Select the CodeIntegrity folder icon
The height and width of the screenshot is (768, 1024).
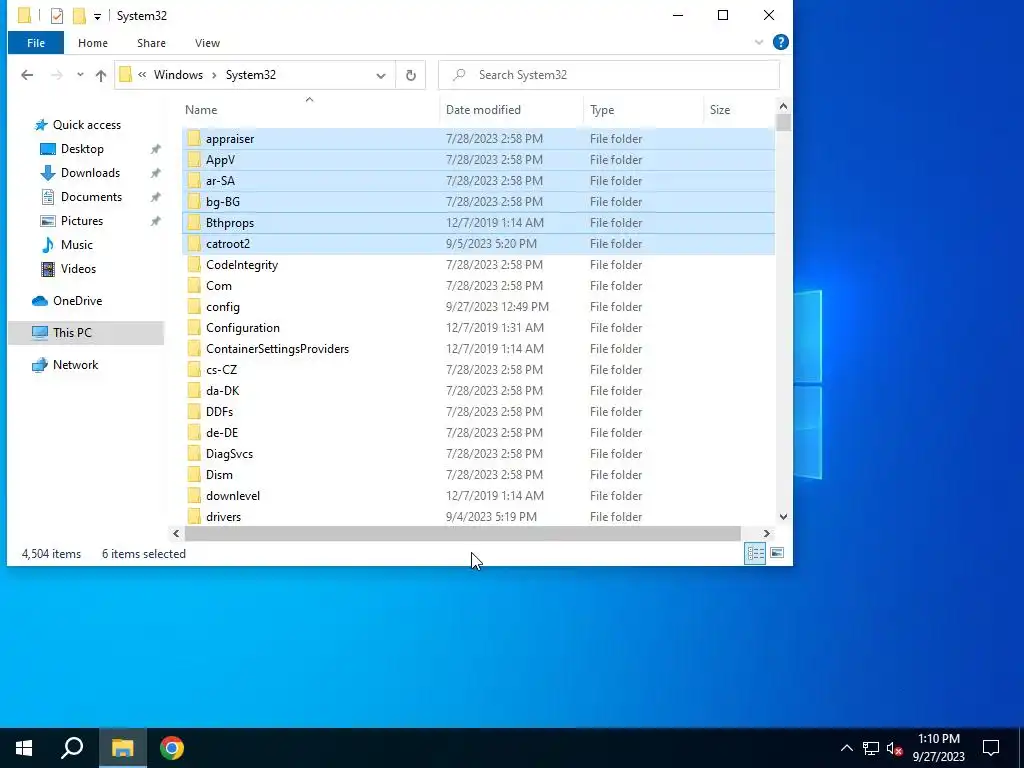[x=194, y=264]
